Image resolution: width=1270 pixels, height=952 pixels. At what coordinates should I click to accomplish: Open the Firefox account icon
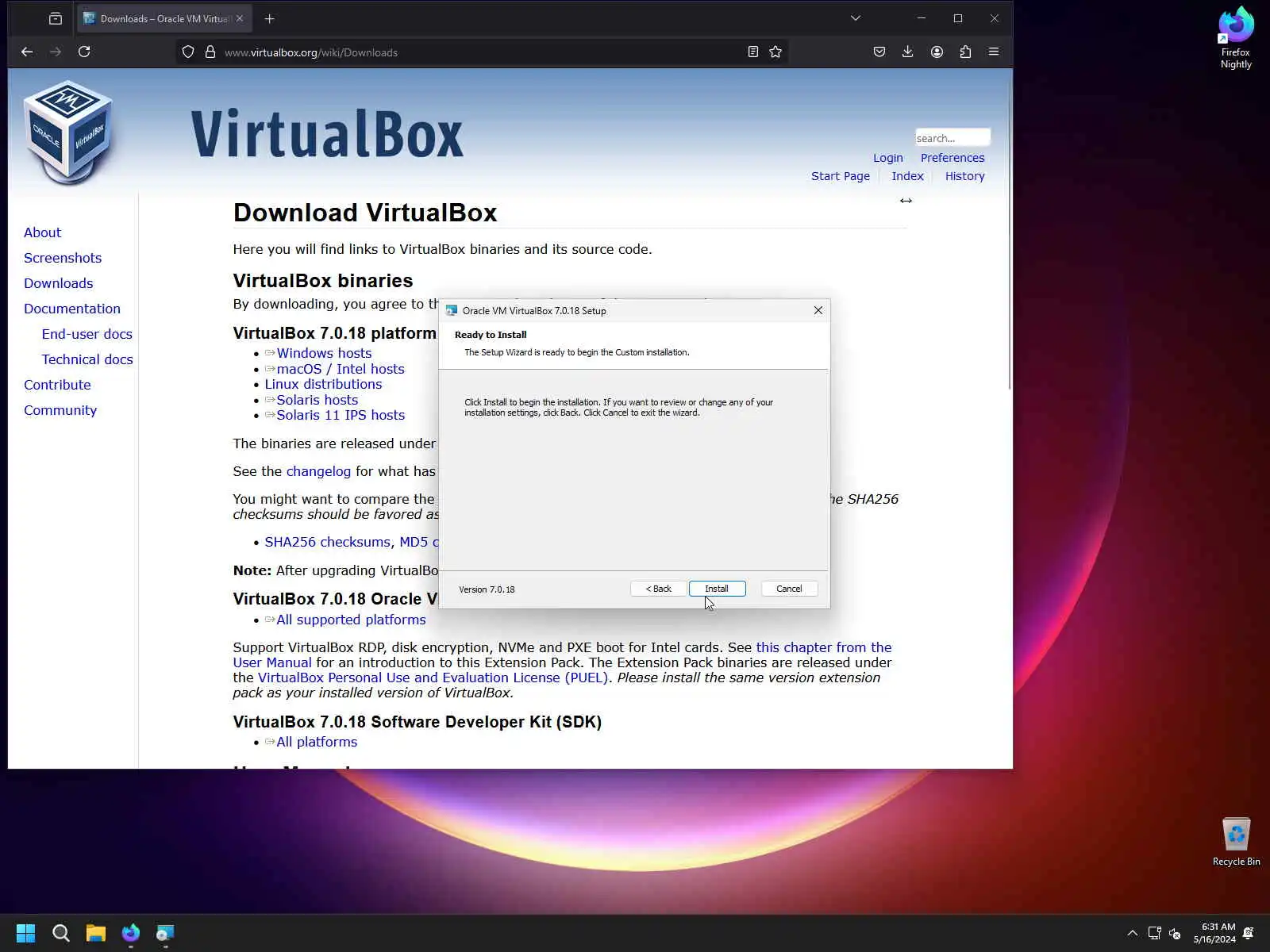click(x=937, y=52)
